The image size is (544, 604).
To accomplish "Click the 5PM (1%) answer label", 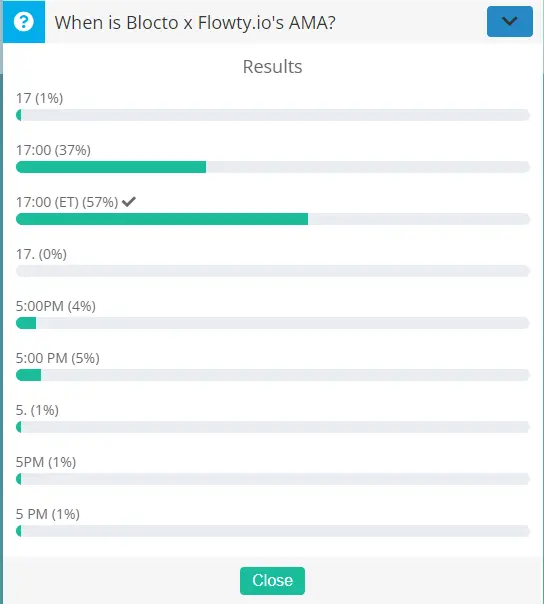I will pos(46,462).
